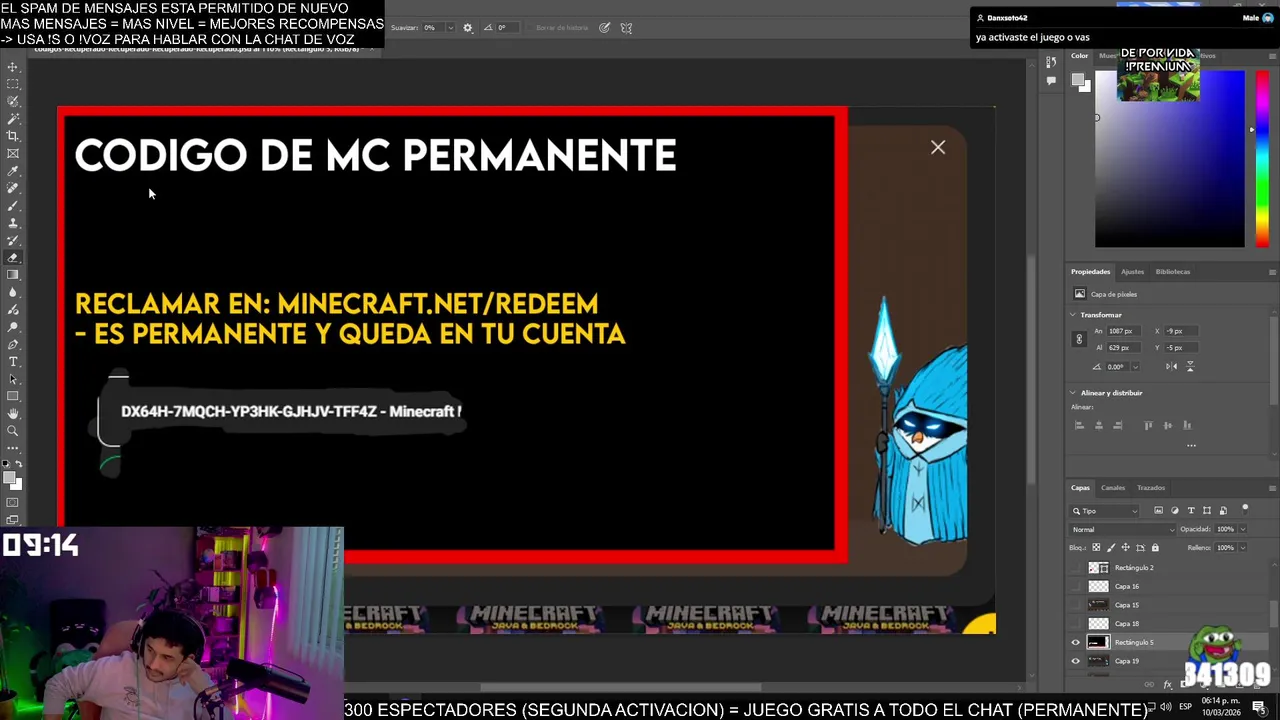
Task: Collapse the Transformar section
Action: click(x=1073, y=315)
